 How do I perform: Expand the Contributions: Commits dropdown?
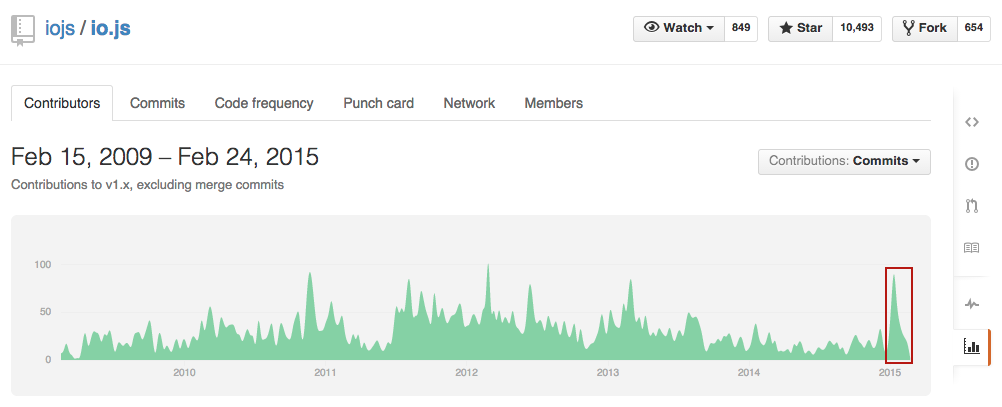[844, 161]
